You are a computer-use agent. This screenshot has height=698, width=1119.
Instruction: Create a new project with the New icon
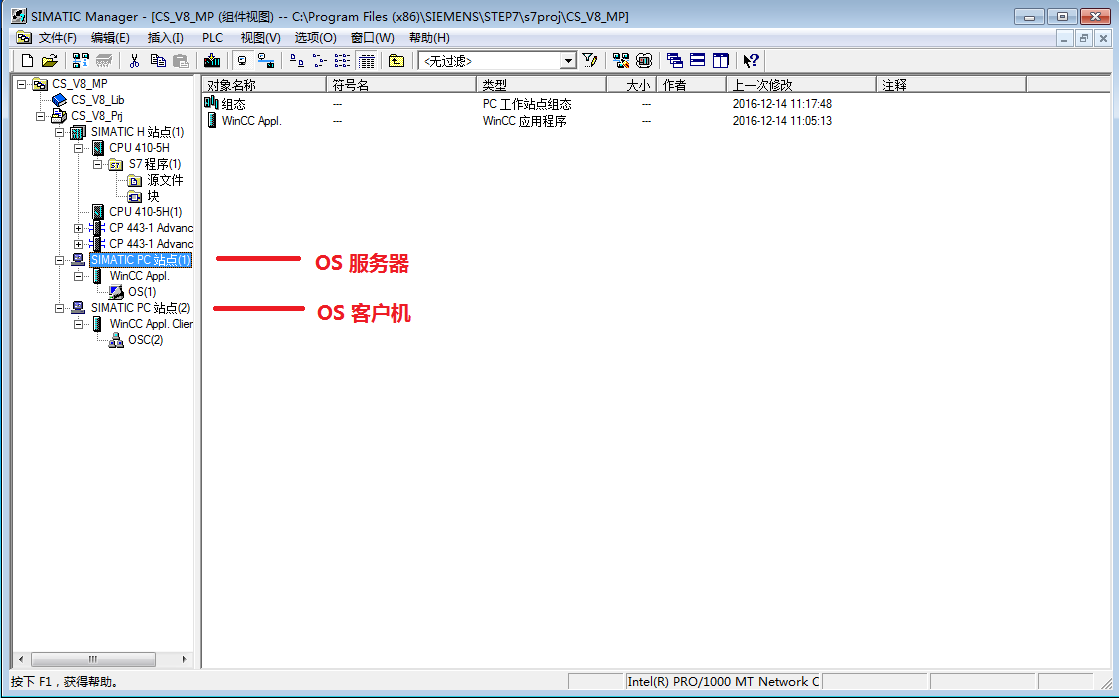[27, 61]
